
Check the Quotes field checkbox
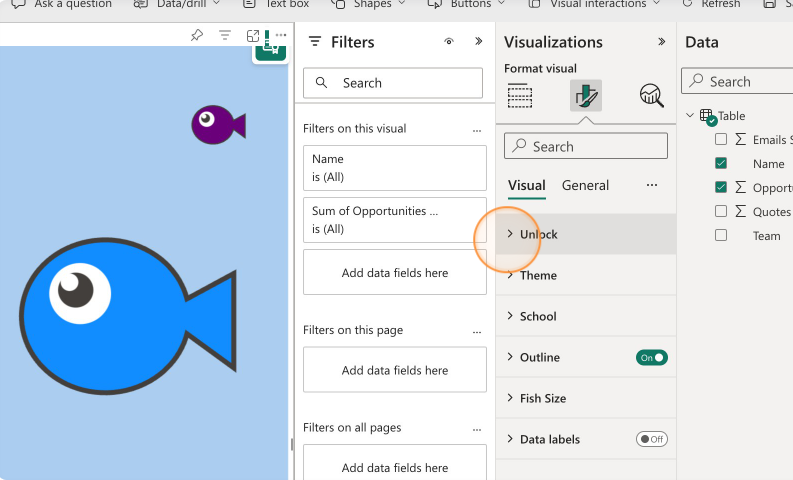[x=721, y=211]
